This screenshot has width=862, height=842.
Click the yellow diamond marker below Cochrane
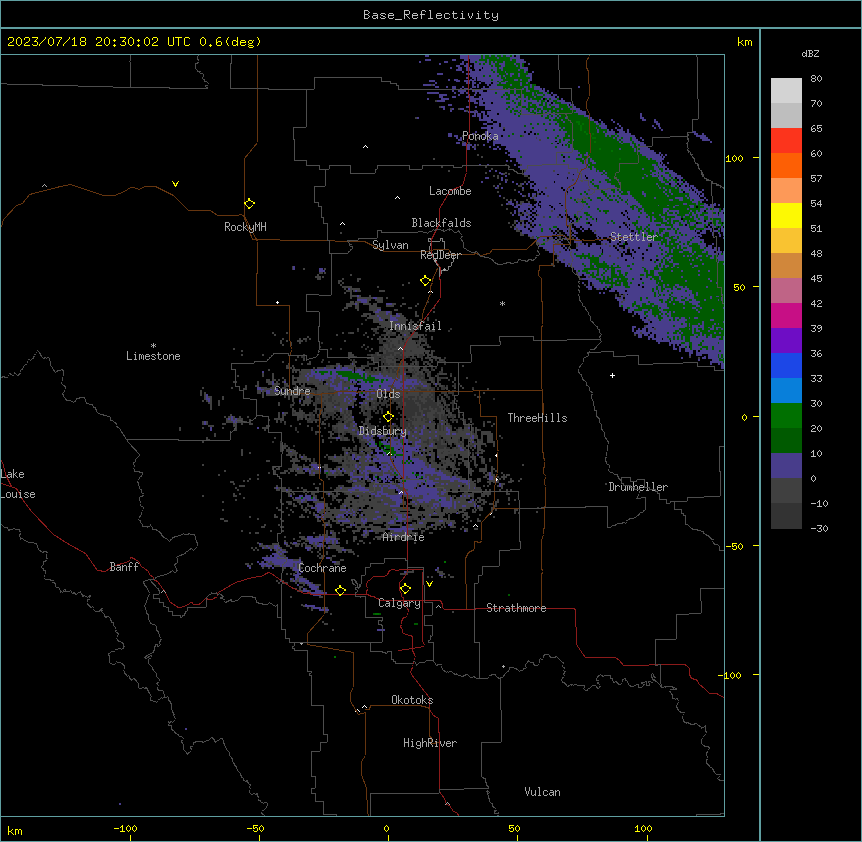[340, 590]
